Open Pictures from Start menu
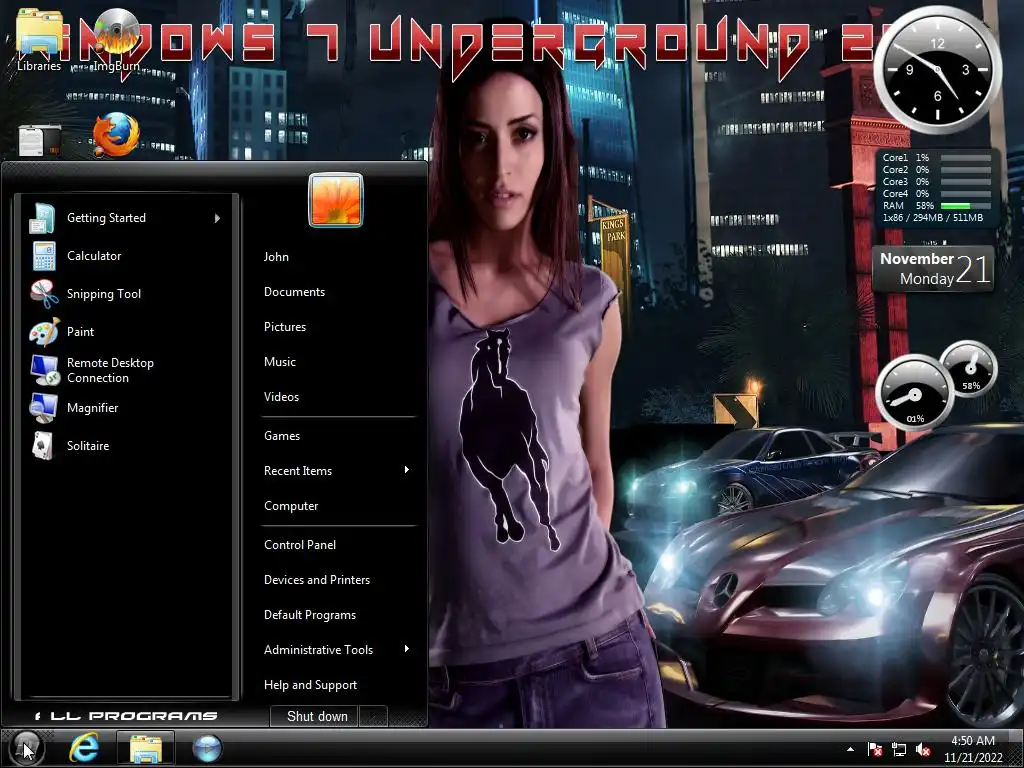Viewport: 1024px width, 768px height. 285,327
